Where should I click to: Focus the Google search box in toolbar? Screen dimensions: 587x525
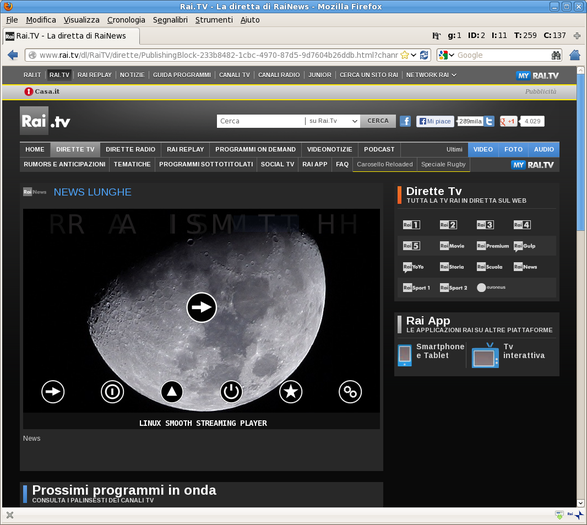[x=503, y=55]
